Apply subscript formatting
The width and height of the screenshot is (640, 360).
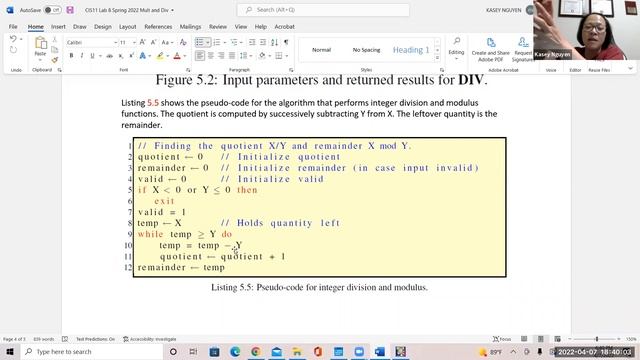121,56
